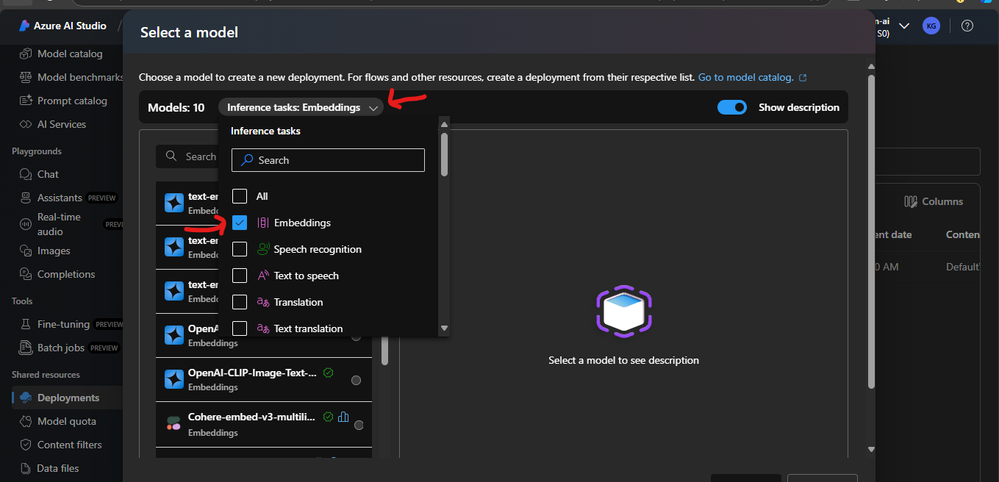Screen dimensions: 999x482
Task: Click the Azure AI Studio logo
Action: 24,26
